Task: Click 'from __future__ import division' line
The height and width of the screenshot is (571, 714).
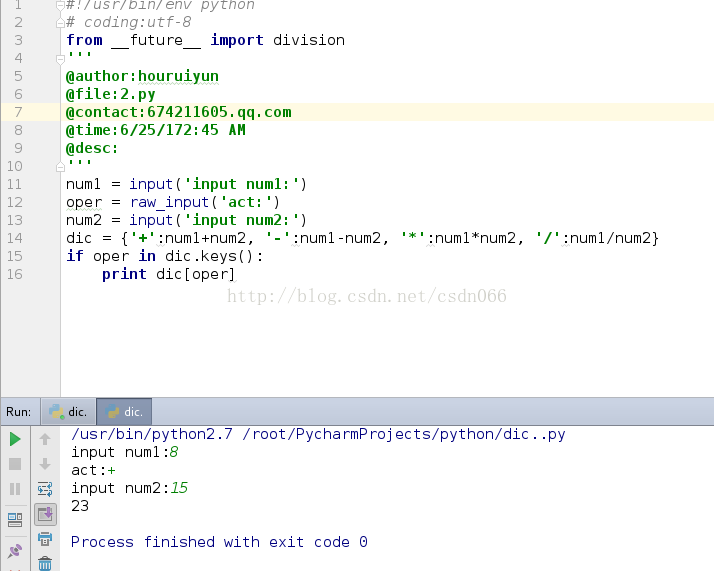Action: (205, 40)
